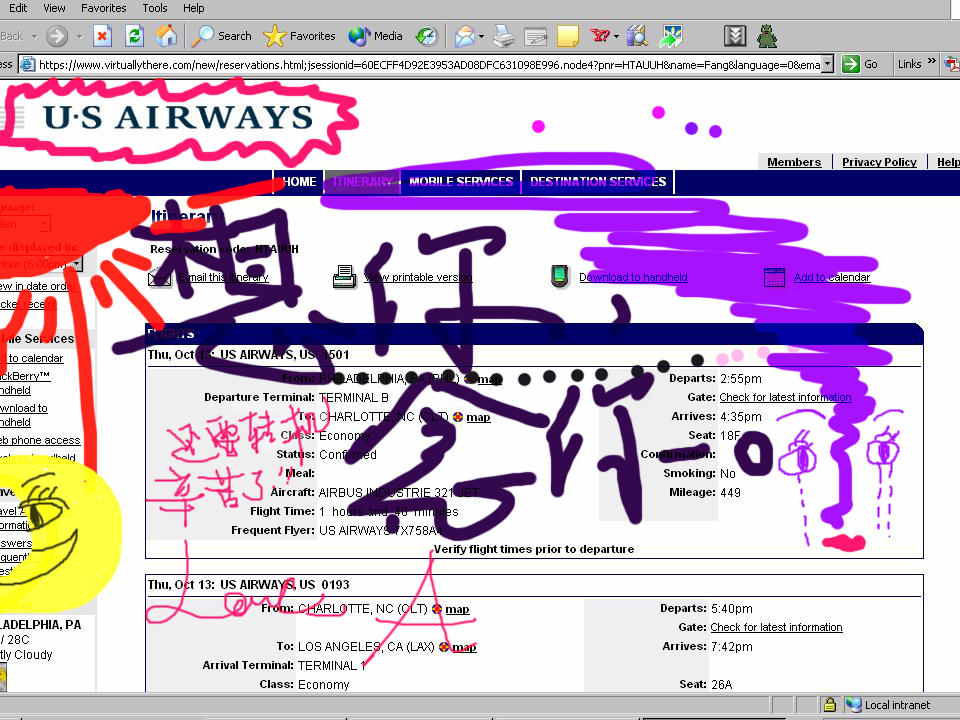Open browsing History clock icon
This screenshot has height=720, width=960.
(x=427, y=36)
